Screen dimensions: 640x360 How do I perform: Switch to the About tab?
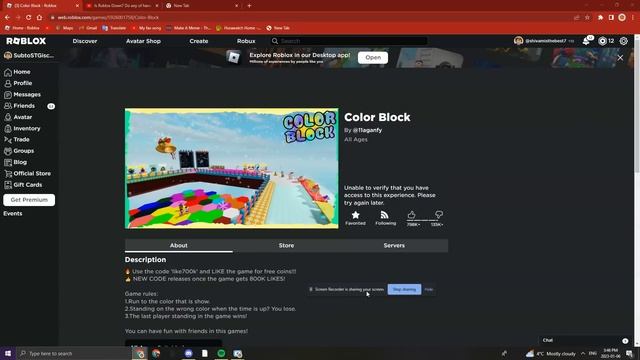(x=179, y=245)
